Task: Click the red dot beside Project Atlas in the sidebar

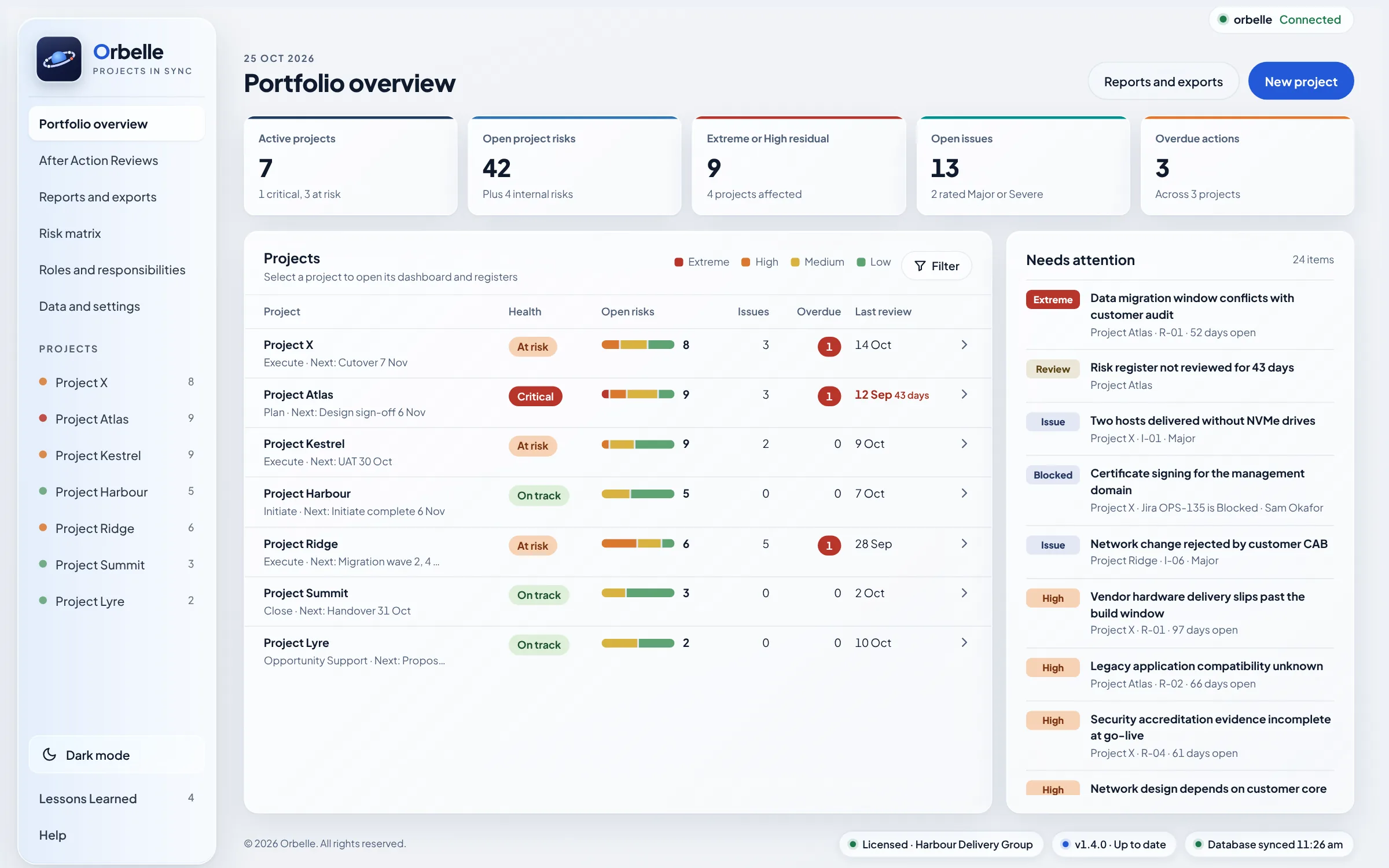Action: point(43,418)
